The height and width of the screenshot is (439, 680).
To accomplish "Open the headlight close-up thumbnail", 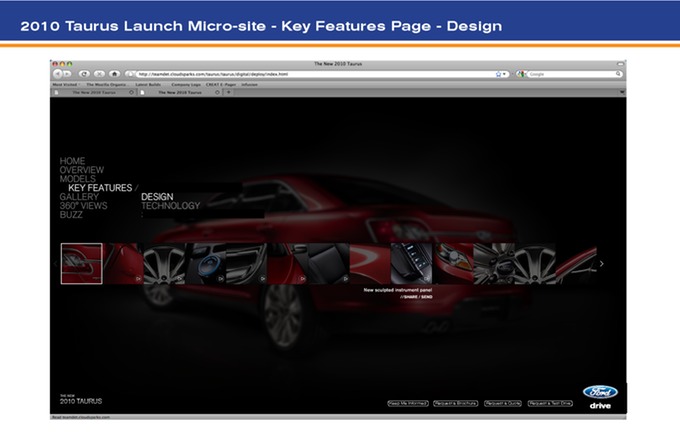I will click(453, 264).
